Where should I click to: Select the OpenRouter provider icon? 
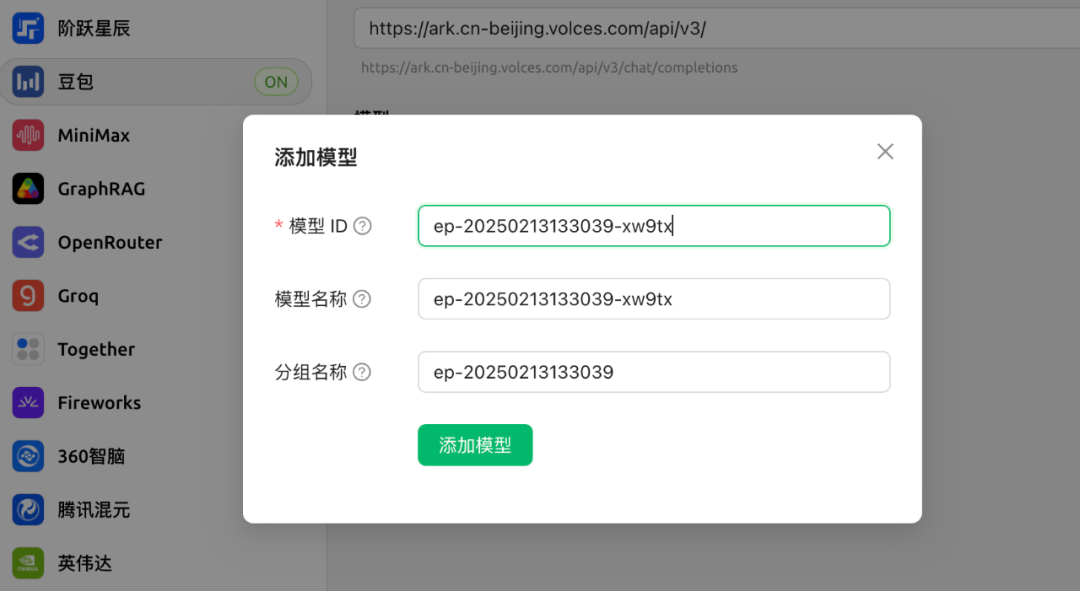click(28, 243)
